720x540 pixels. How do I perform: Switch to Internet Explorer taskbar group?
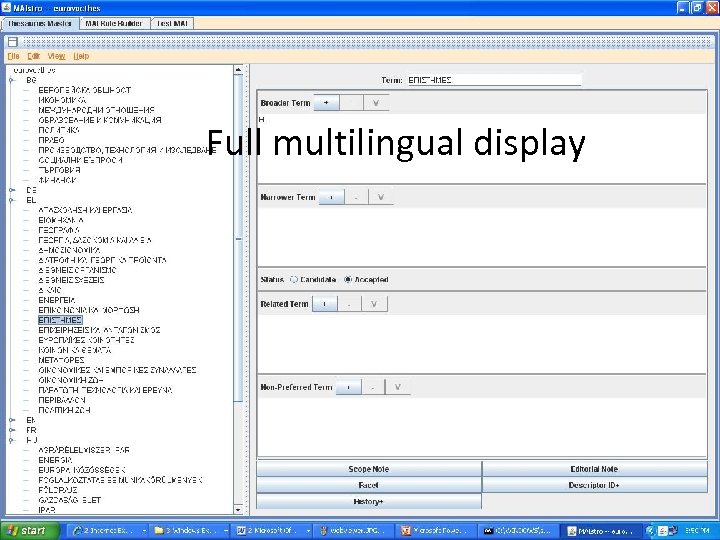108,531
